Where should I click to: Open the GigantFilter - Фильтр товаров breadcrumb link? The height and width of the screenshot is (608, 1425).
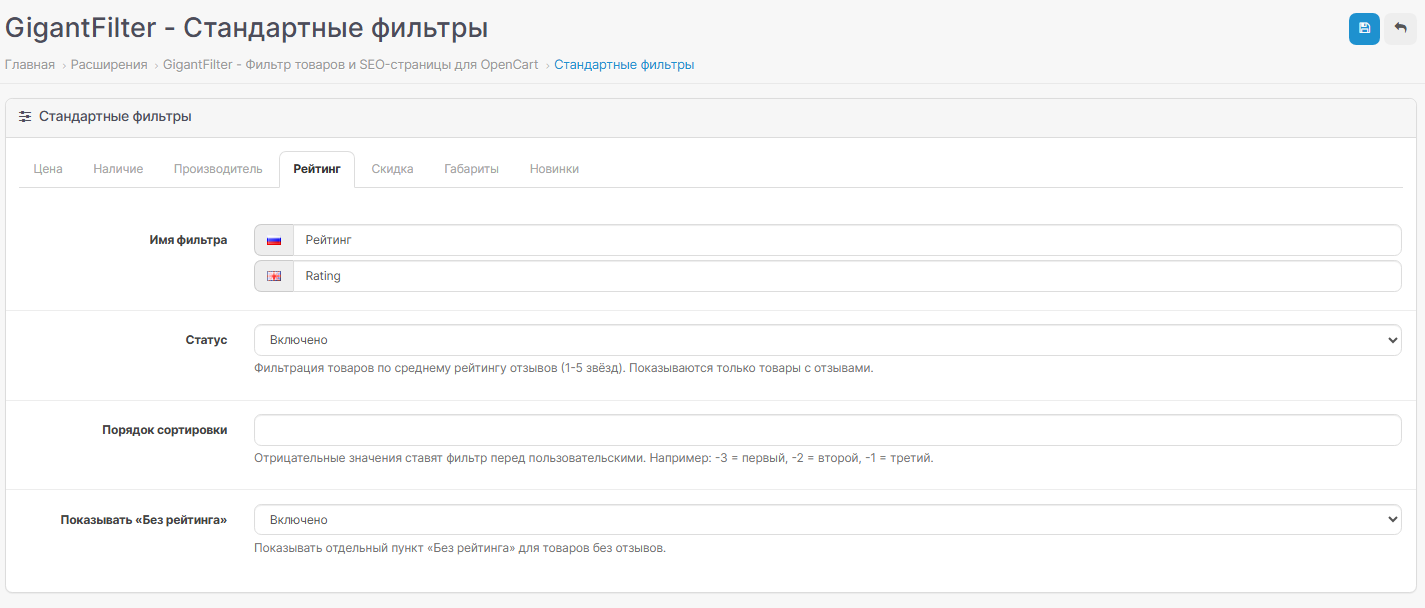(x=350, y=65)
